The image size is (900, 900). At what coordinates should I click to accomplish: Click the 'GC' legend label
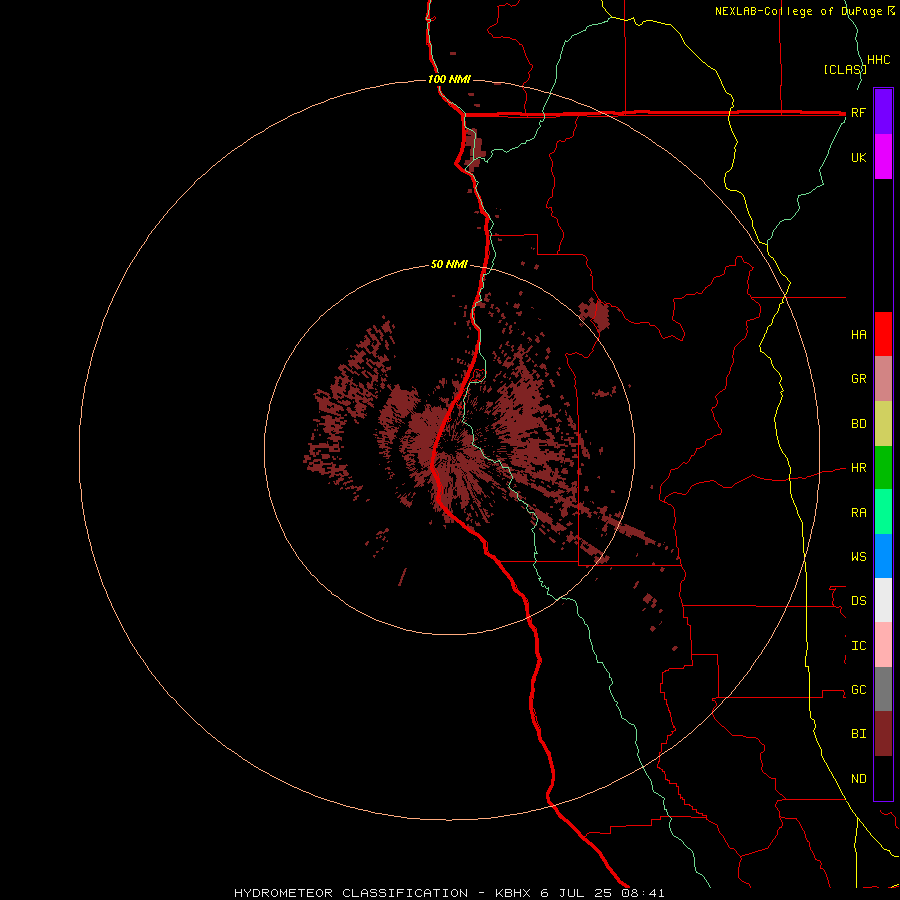(x=858, y=689)
